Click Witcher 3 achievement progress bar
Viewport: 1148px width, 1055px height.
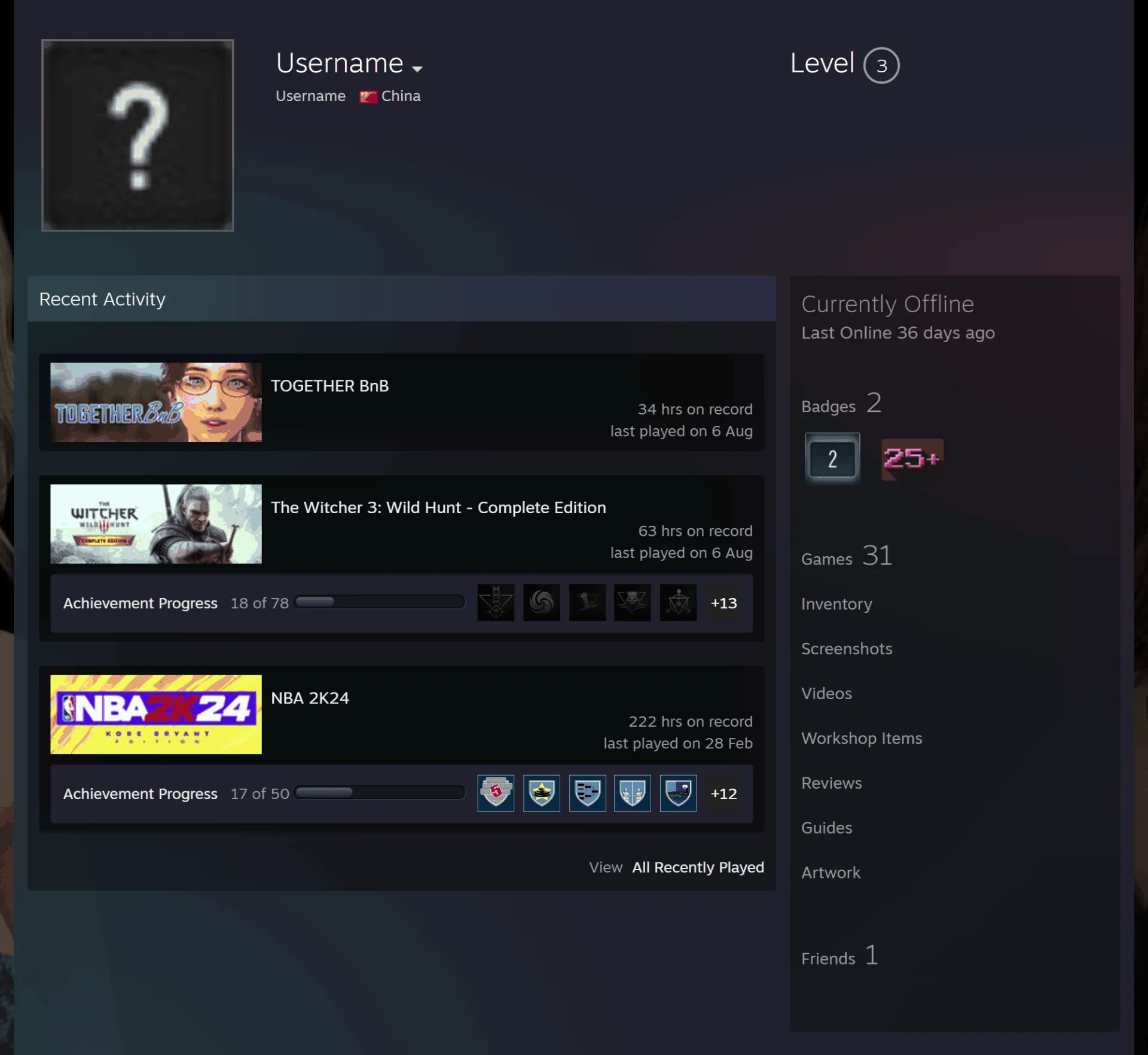click(380, 602)
